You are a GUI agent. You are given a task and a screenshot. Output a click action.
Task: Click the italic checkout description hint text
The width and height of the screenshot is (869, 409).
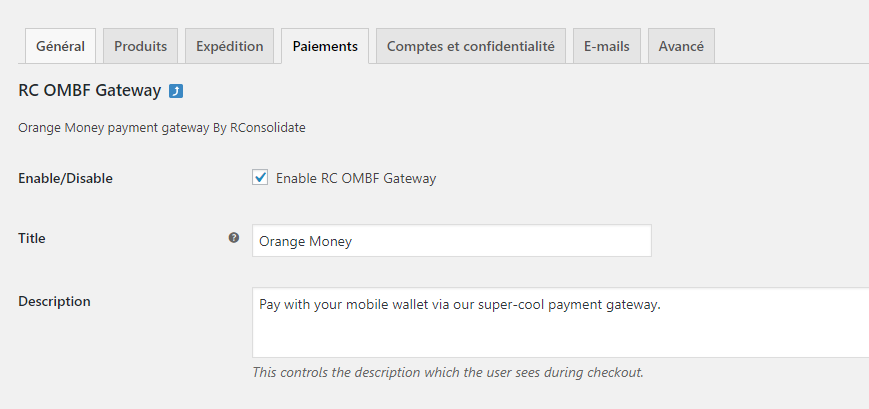click(x=448, y=372)
